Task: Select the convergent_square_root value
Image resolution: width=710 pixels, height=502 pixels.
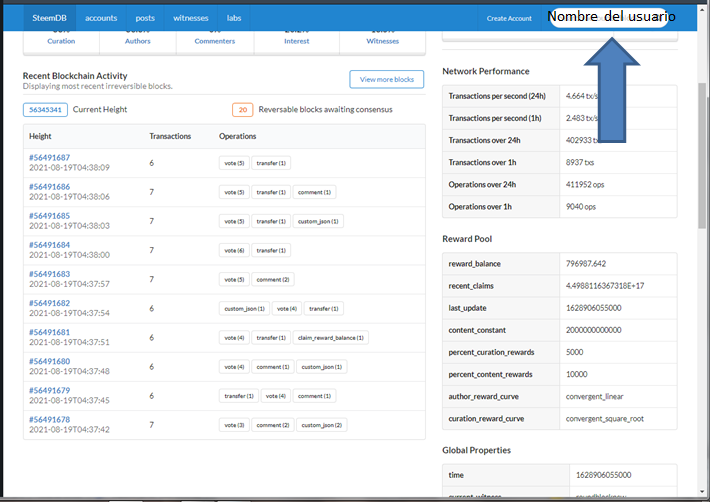Action: [604, 419]
